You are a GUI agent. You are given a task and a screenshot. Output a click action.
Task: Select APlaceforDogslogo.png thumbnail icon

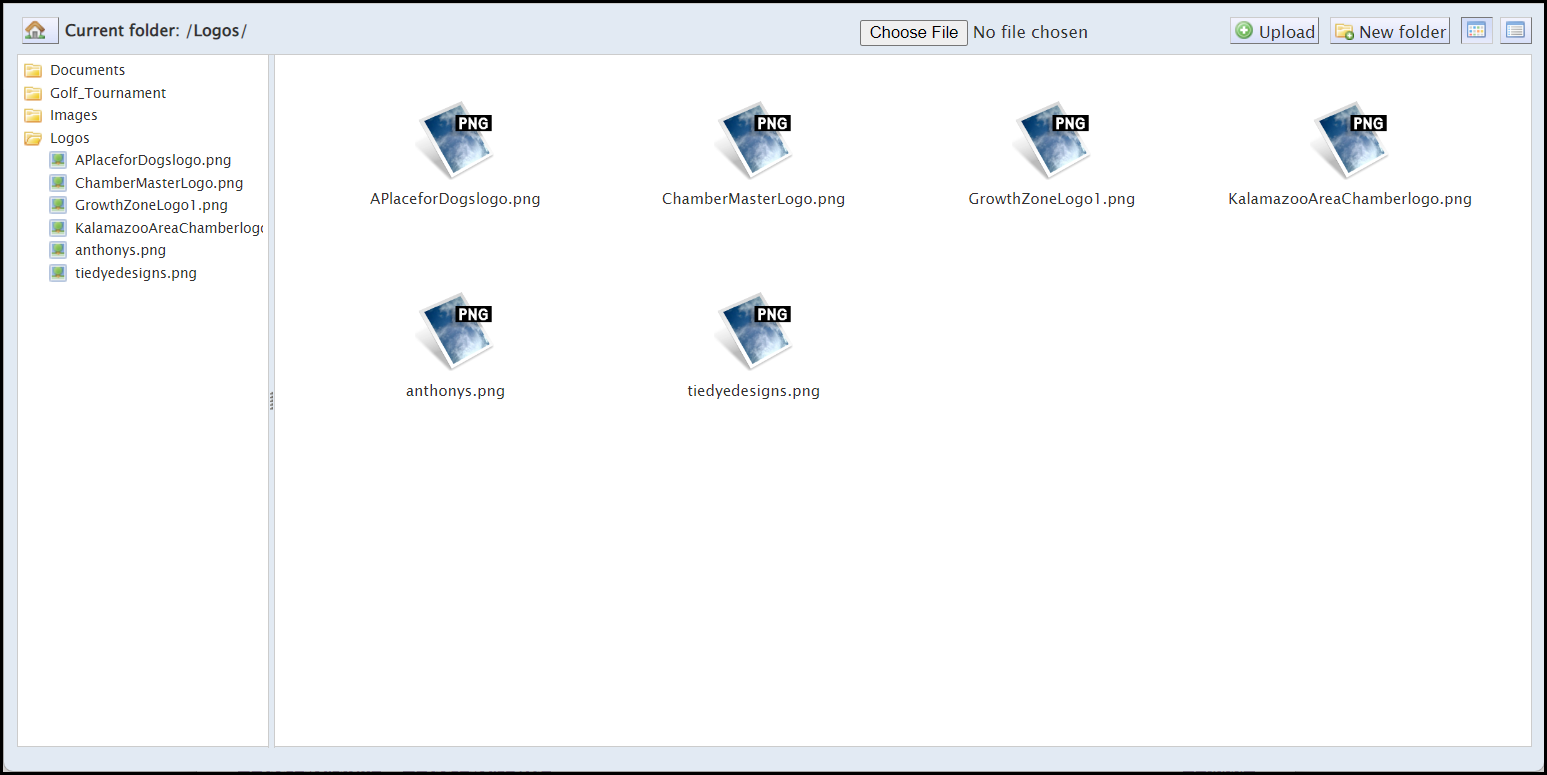point(455,140)
